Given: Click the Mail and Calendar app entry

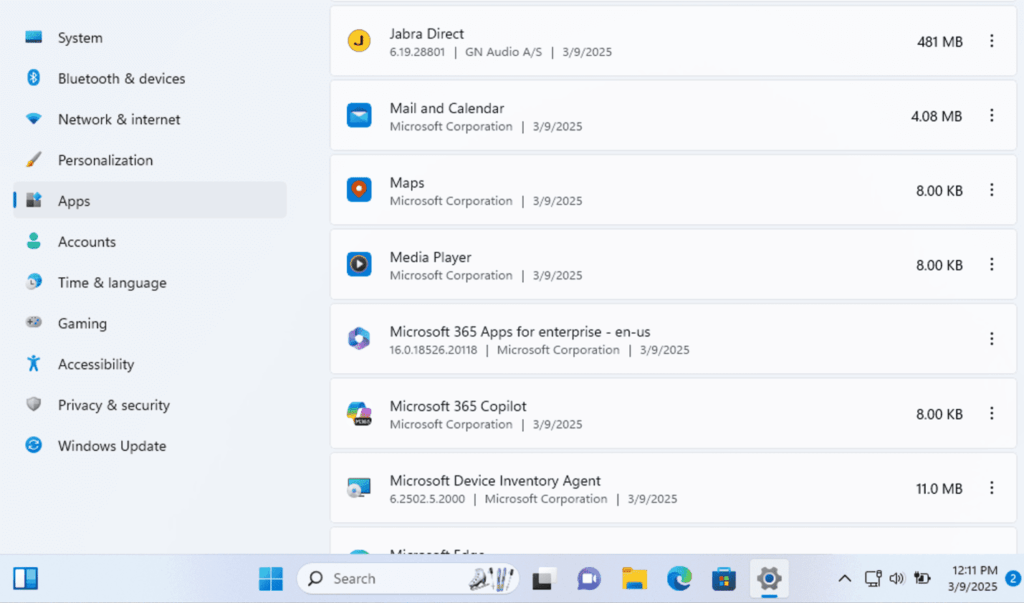Looking at the screenshot, I should coord(600,115).
